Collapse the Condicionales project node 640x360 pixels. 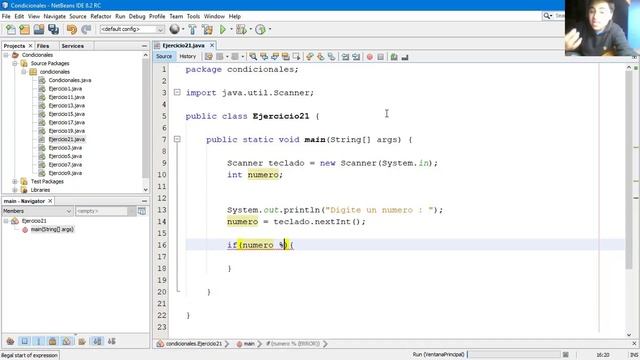[6, 55]
